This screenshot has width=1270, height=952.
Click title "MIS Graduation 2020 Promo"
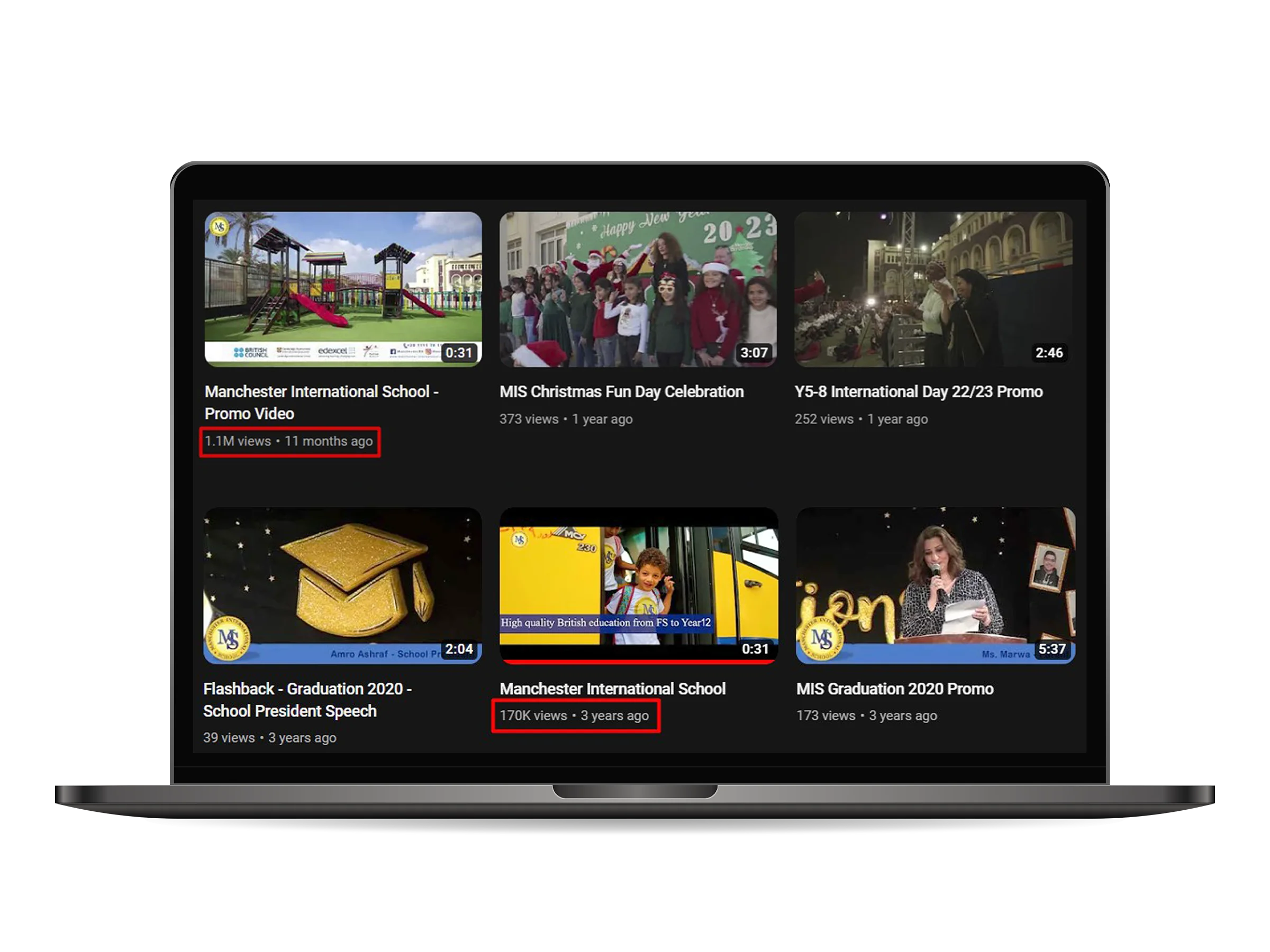[894, 689]
